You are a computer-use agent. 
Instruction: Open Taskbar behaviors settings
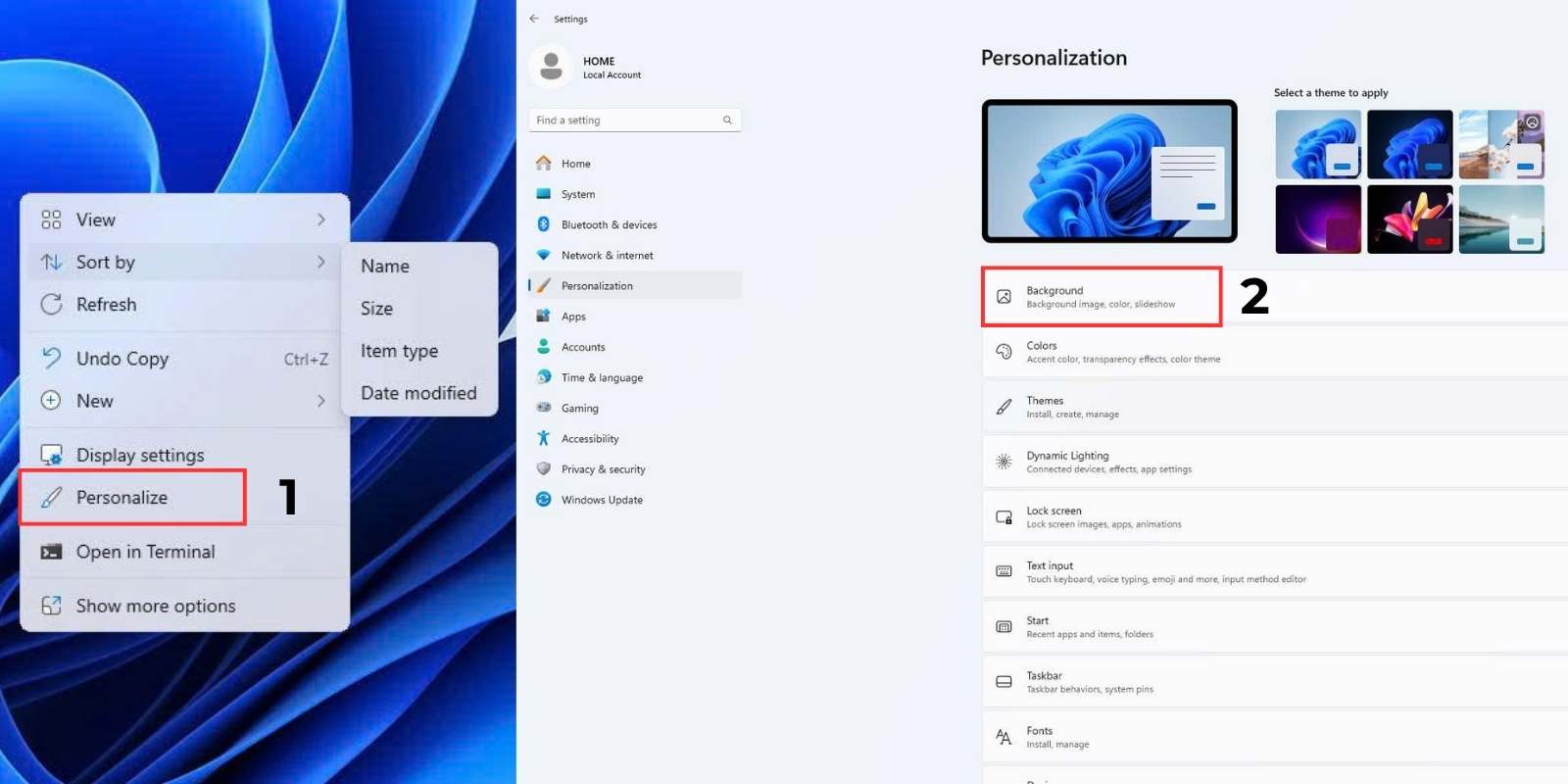1275,681
